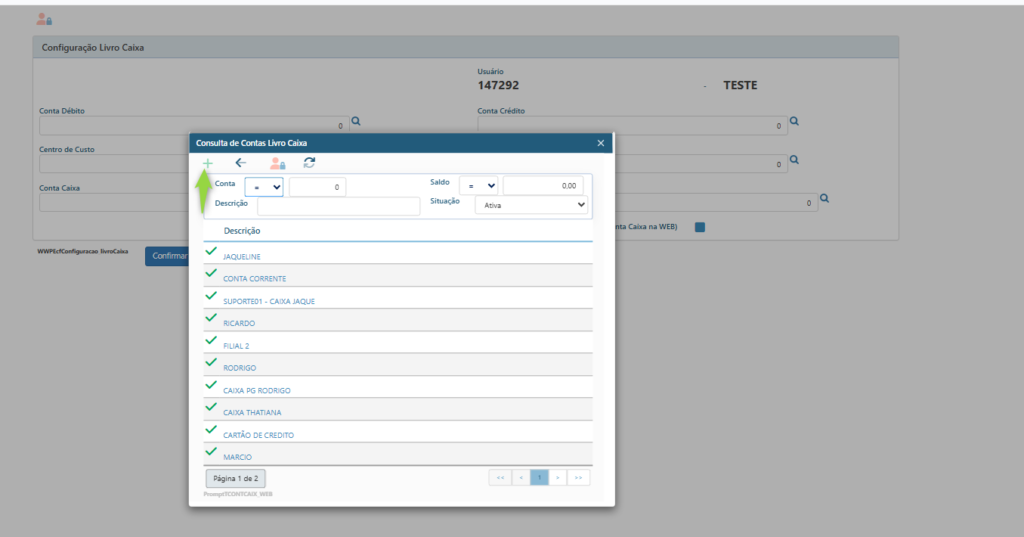Open the Saldo operator dropdown

(478, 186)
